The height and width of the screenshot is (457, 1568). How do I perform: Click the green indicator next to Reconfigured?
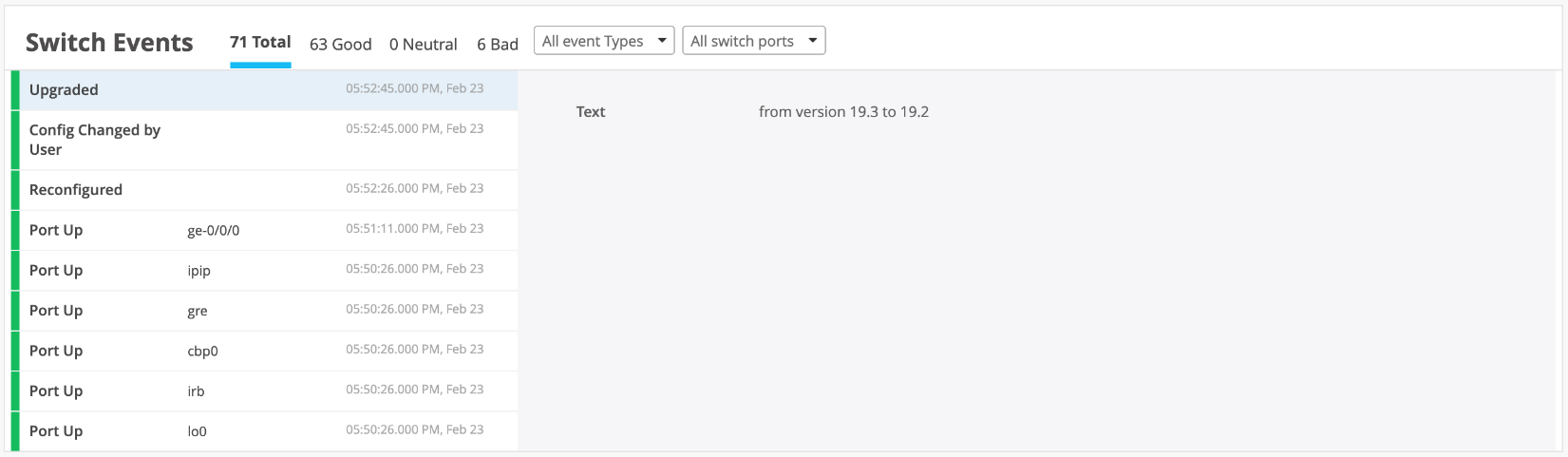click(15, 190)
